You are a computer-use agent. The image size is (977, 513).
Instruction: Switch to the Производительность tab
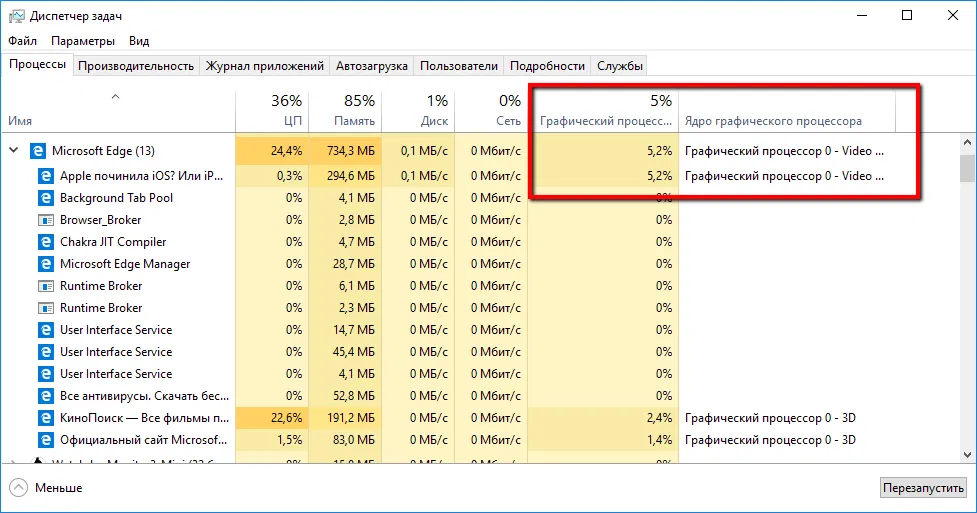tap(136, 66)
